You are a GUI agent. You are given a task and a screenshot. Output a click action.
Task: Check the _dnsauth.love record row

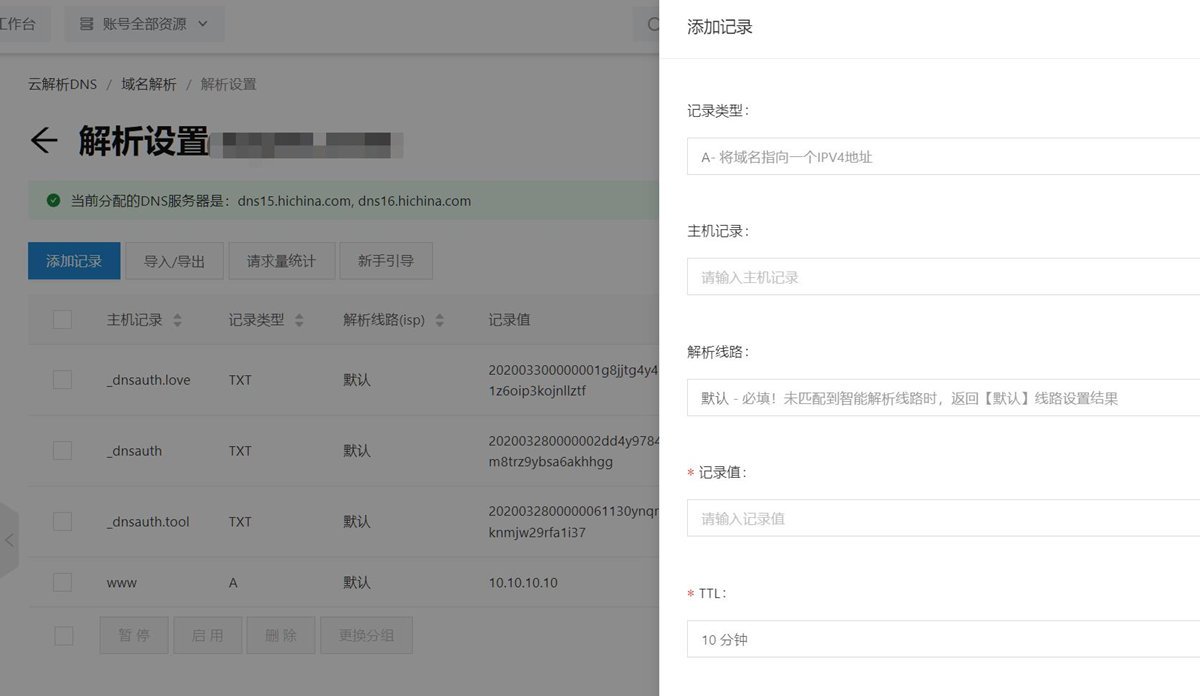click(x=62, y=380)
